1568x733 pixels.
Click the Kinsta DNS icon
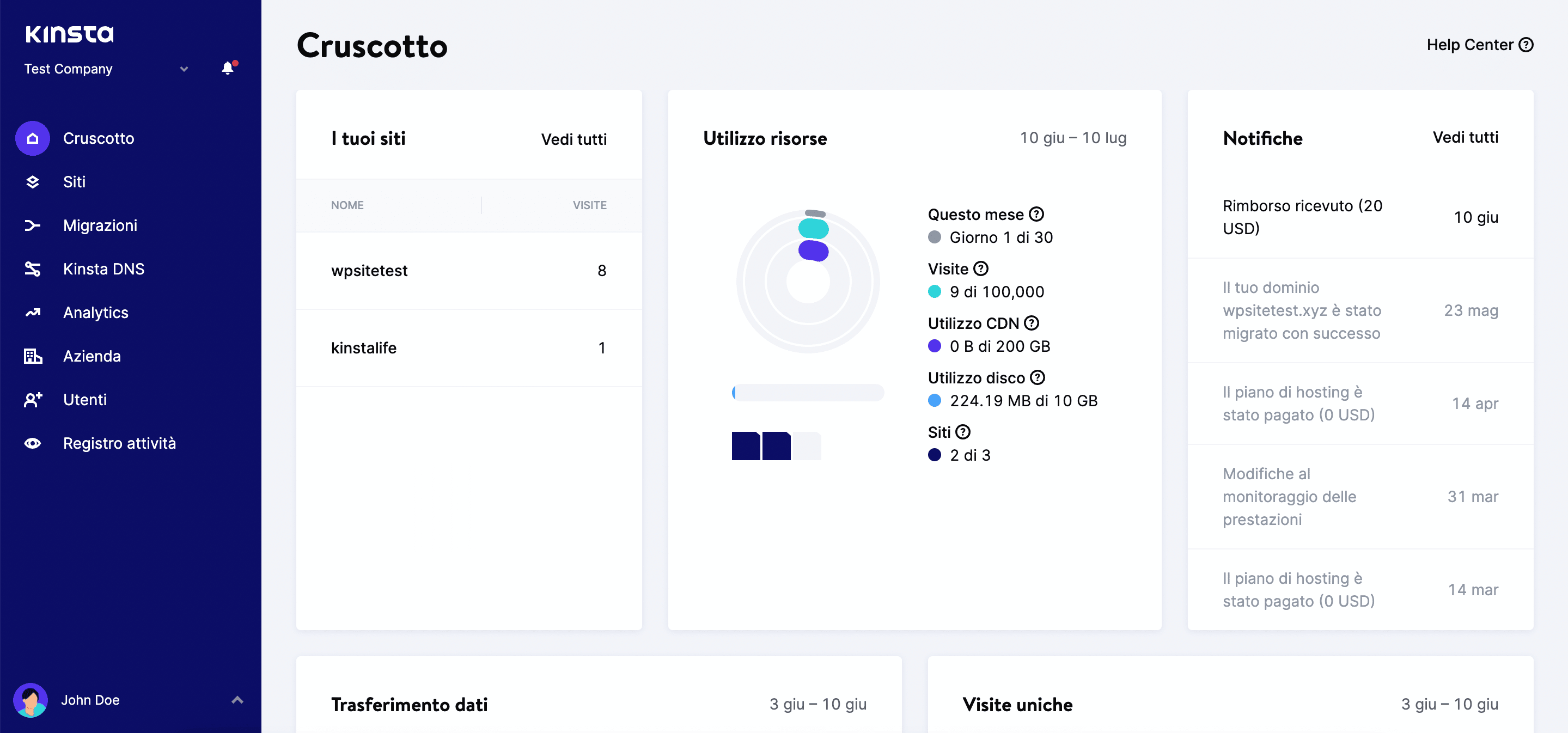pos(33,268)
